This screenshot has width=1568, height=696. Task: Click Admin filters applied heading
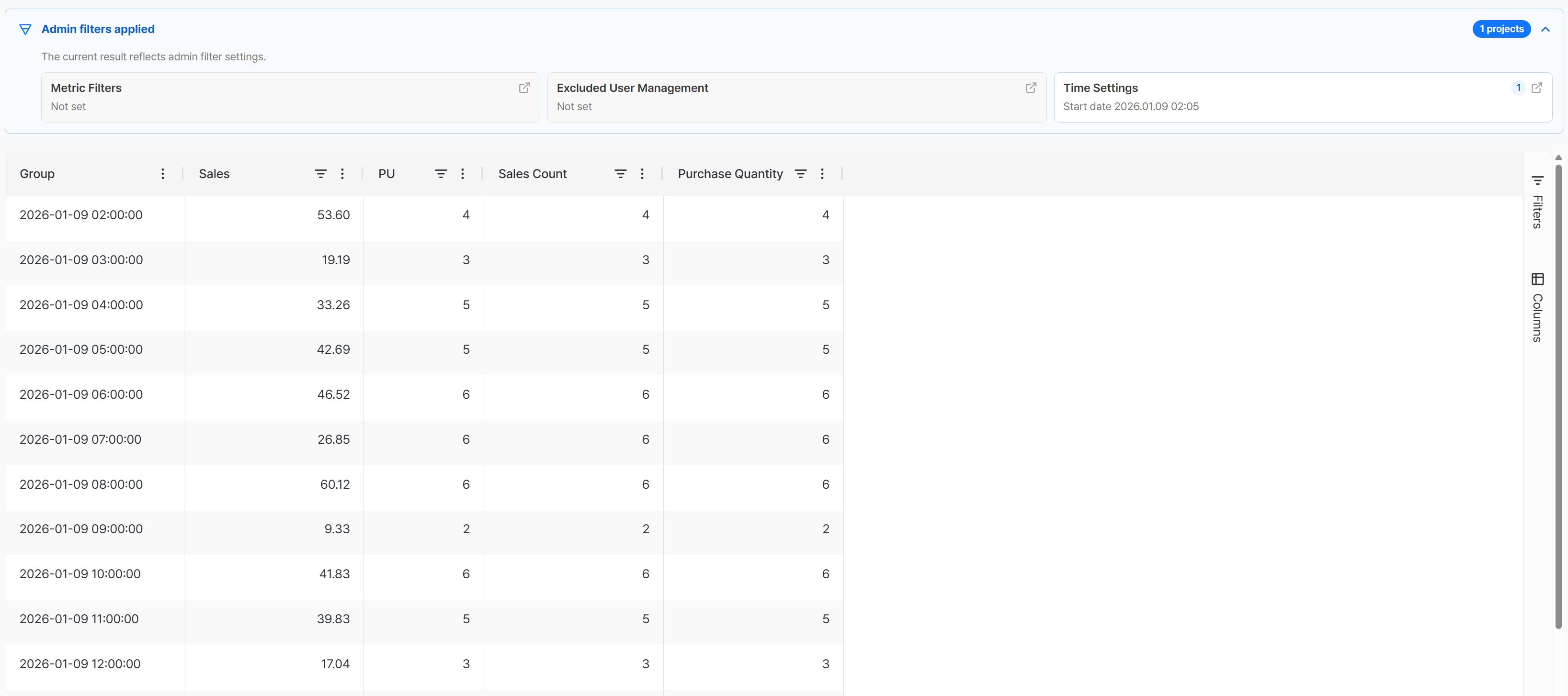pos(98,29)
